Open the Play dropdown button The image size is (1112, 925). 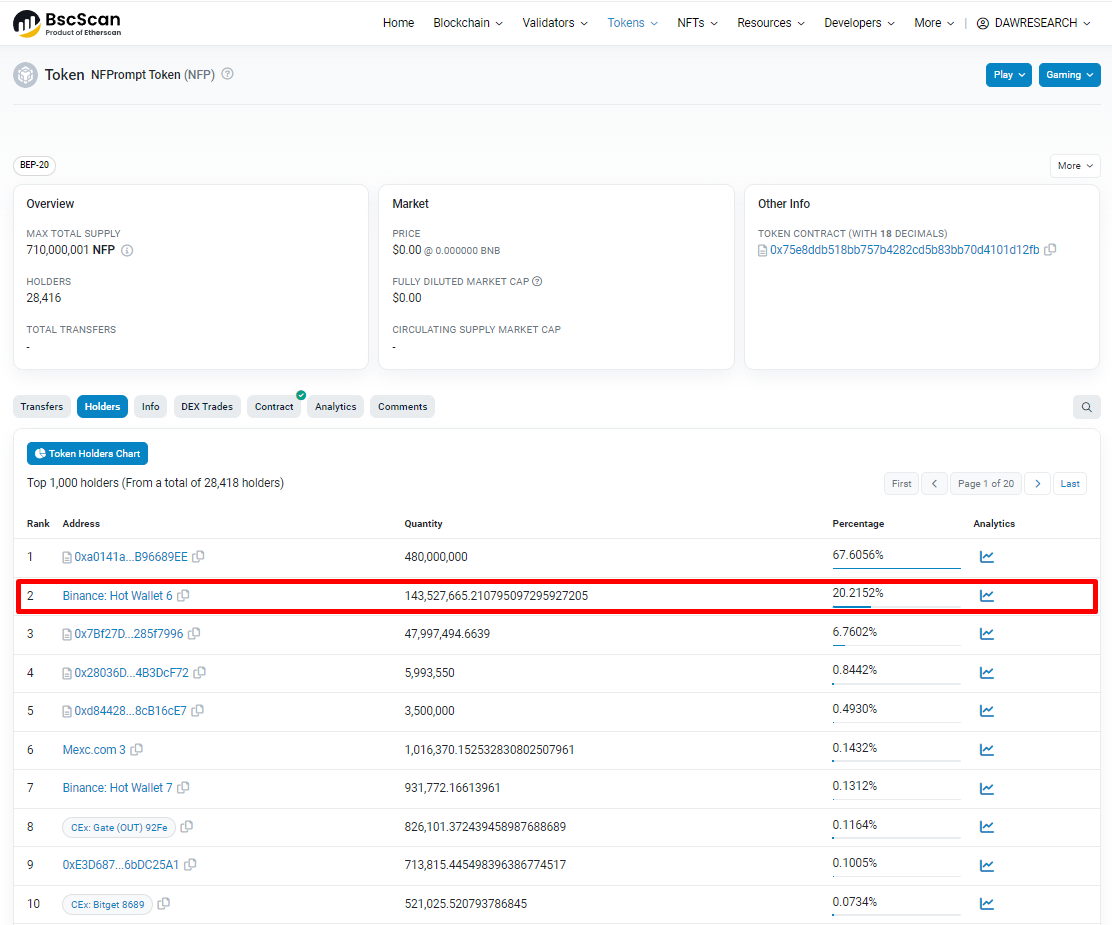point(1008,75)
